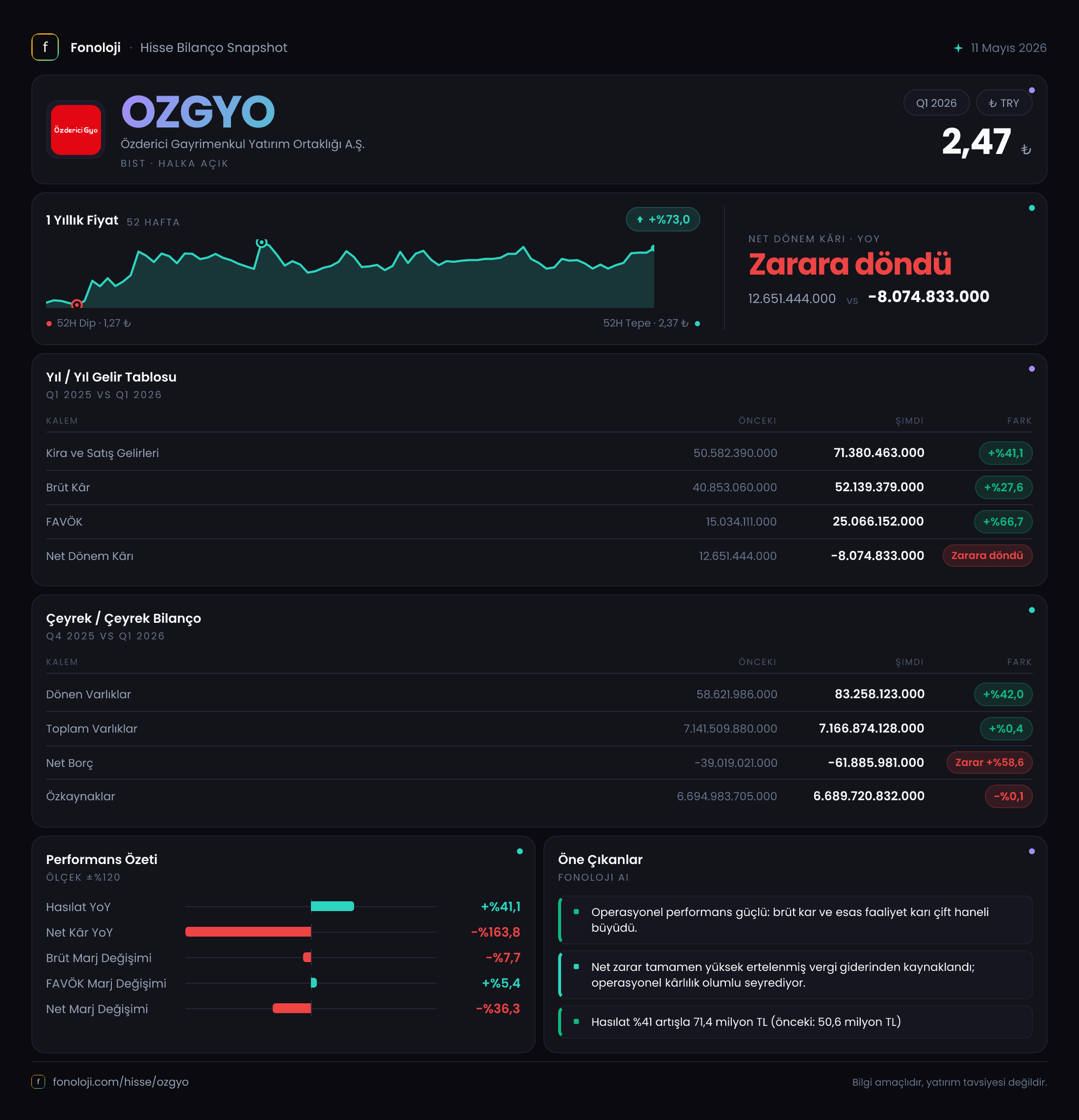Screen dimensions: 1079x1120
Task: Click the large red "Zarara döndü" headline
Action: coord(850,264)
